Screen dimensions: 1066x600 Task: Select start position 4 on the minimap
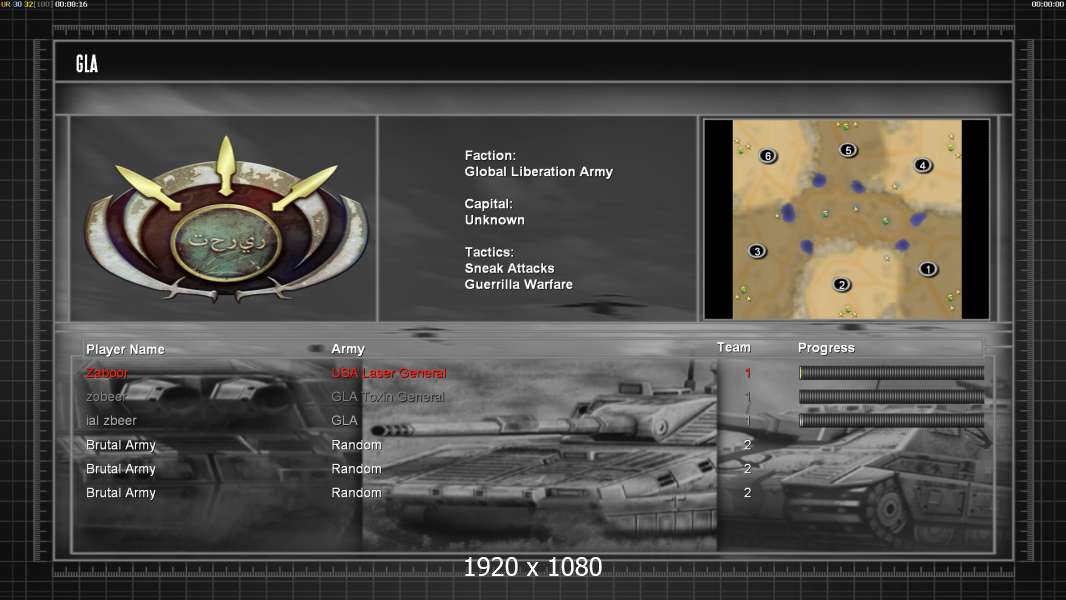click(923, 165)
